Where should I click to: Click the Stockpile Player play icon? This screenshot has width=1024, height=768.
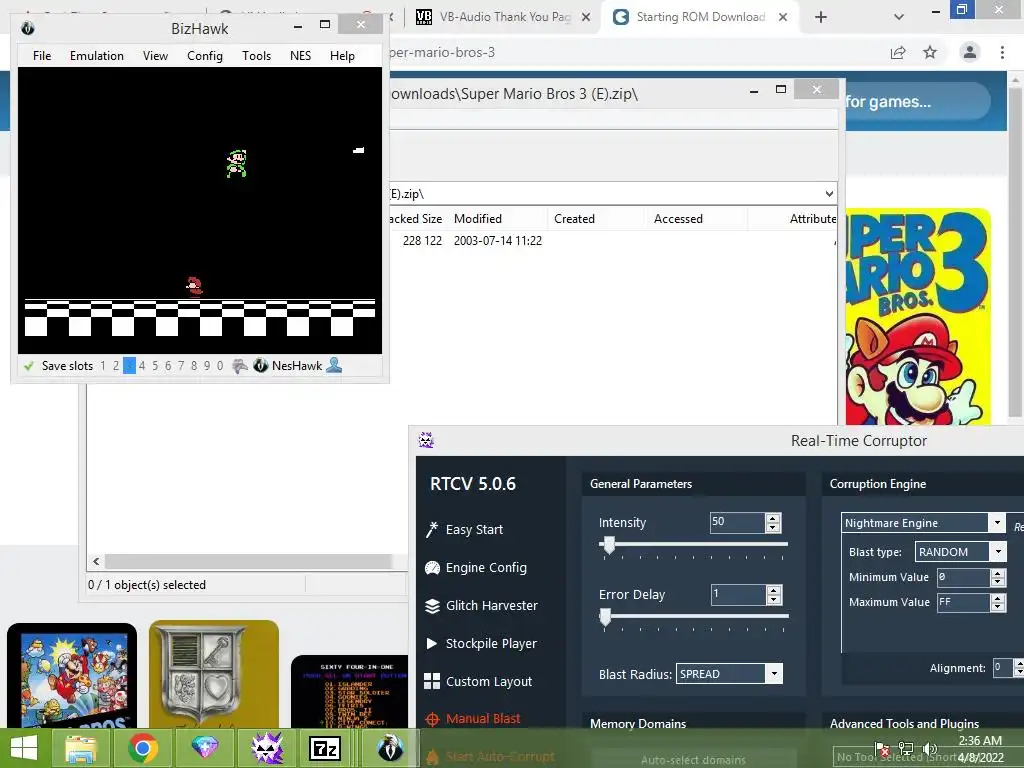tap(432, 643)
